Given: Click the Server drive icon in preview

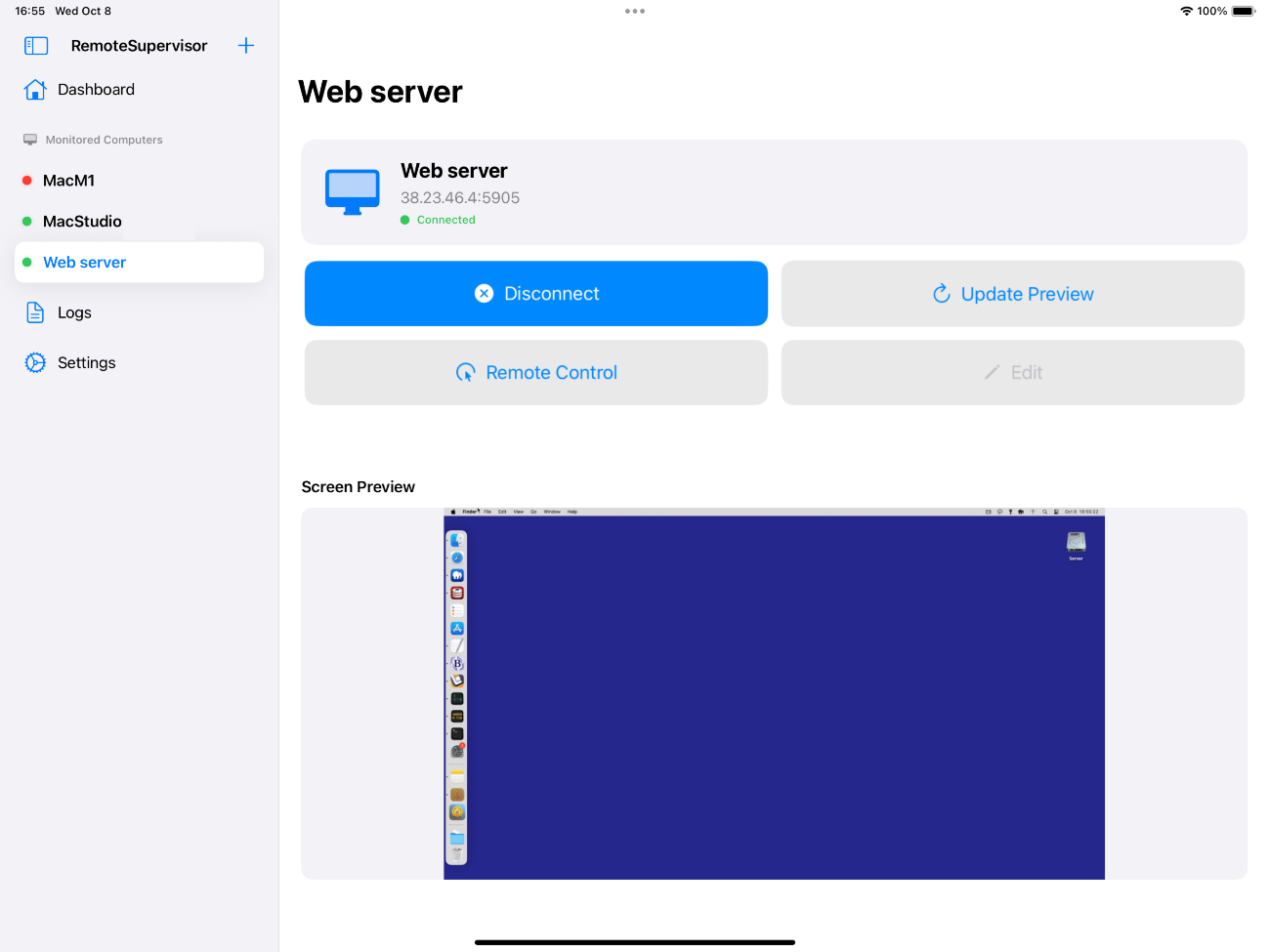Looking at the screenshot, I should pos(1076,543).
